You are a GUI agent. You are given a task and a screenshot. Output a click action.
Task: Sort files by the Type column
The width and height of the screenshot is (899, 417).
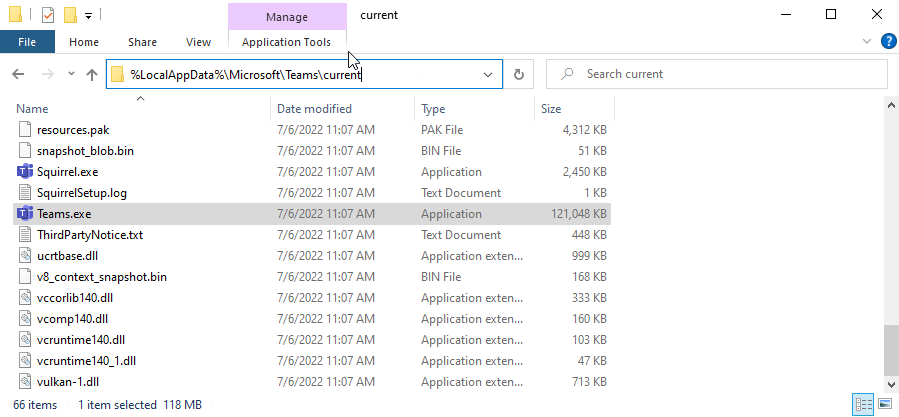tap(474, 108)
